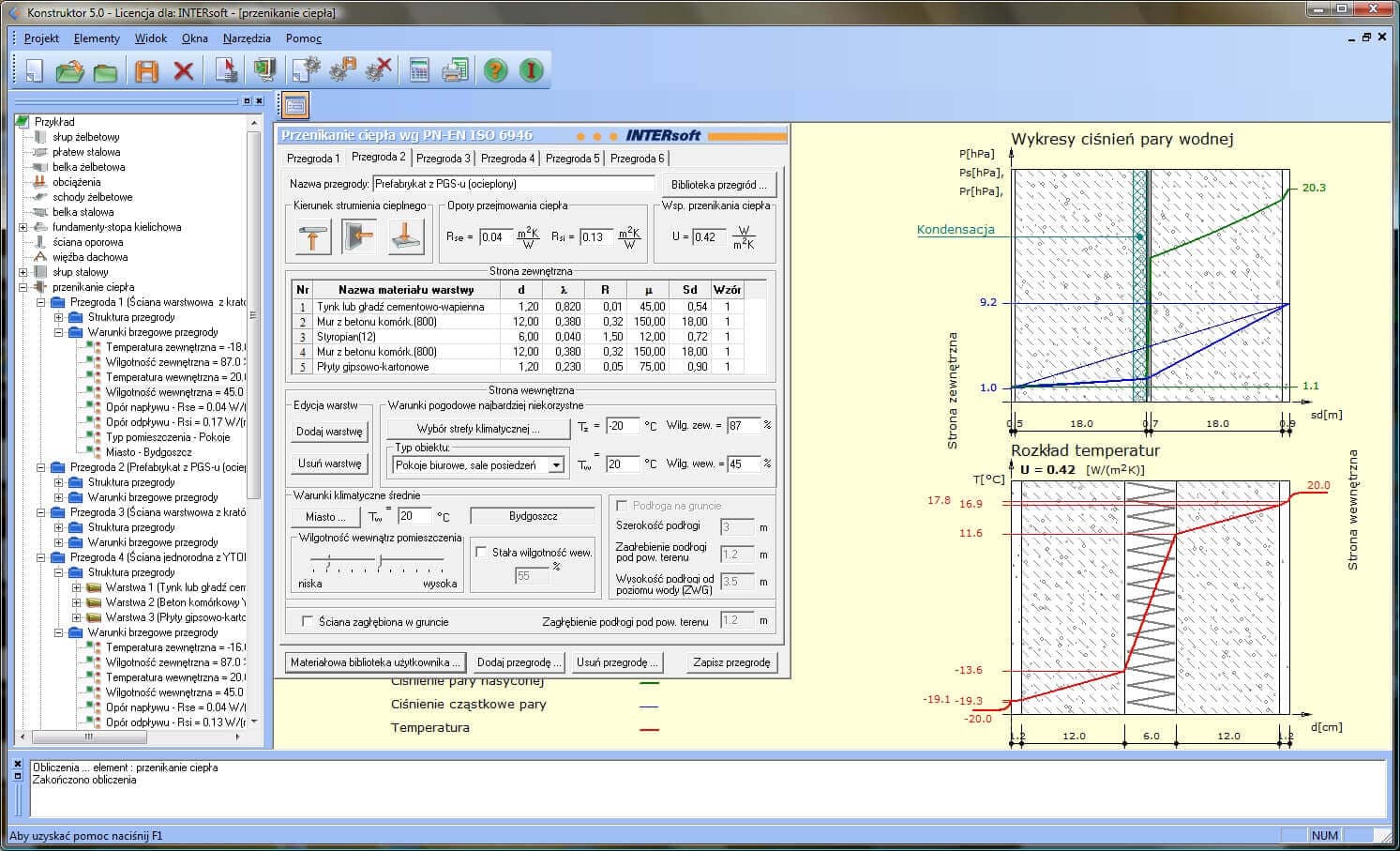Enable 'Stała wilgotność wew.' checkbox
Image resolution: width=1400 pixels, height=851 pixels.
481,553
